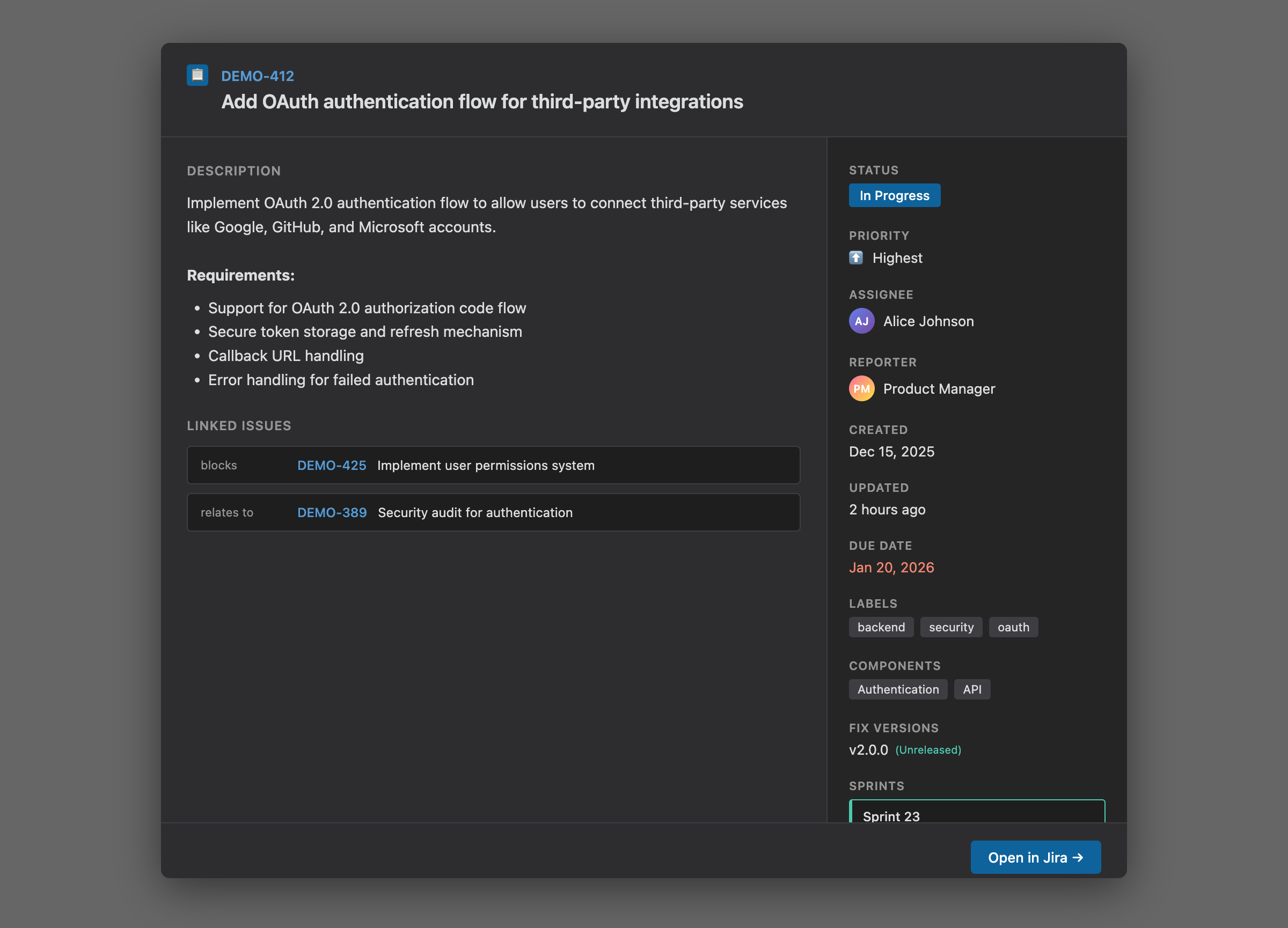Click the '2 hours ago' updated value

tap(887, 510)
